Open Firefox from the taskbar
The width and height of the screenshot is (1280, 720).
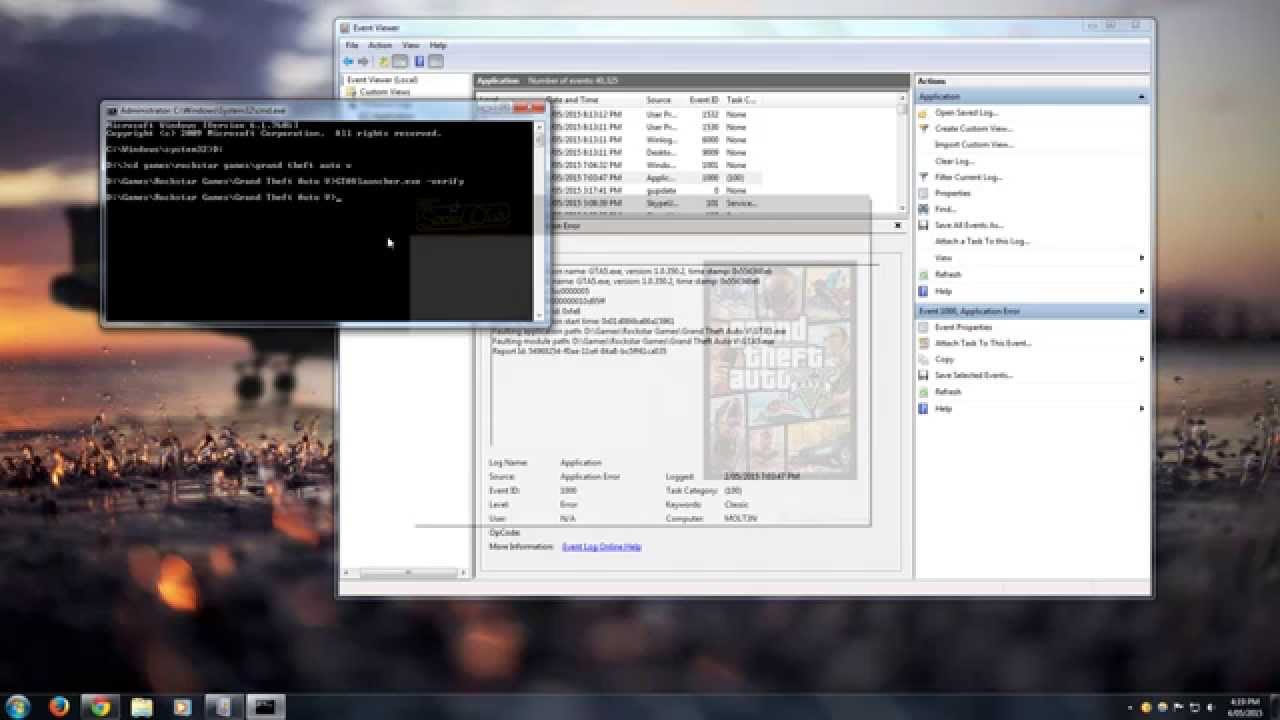[59, 707]
